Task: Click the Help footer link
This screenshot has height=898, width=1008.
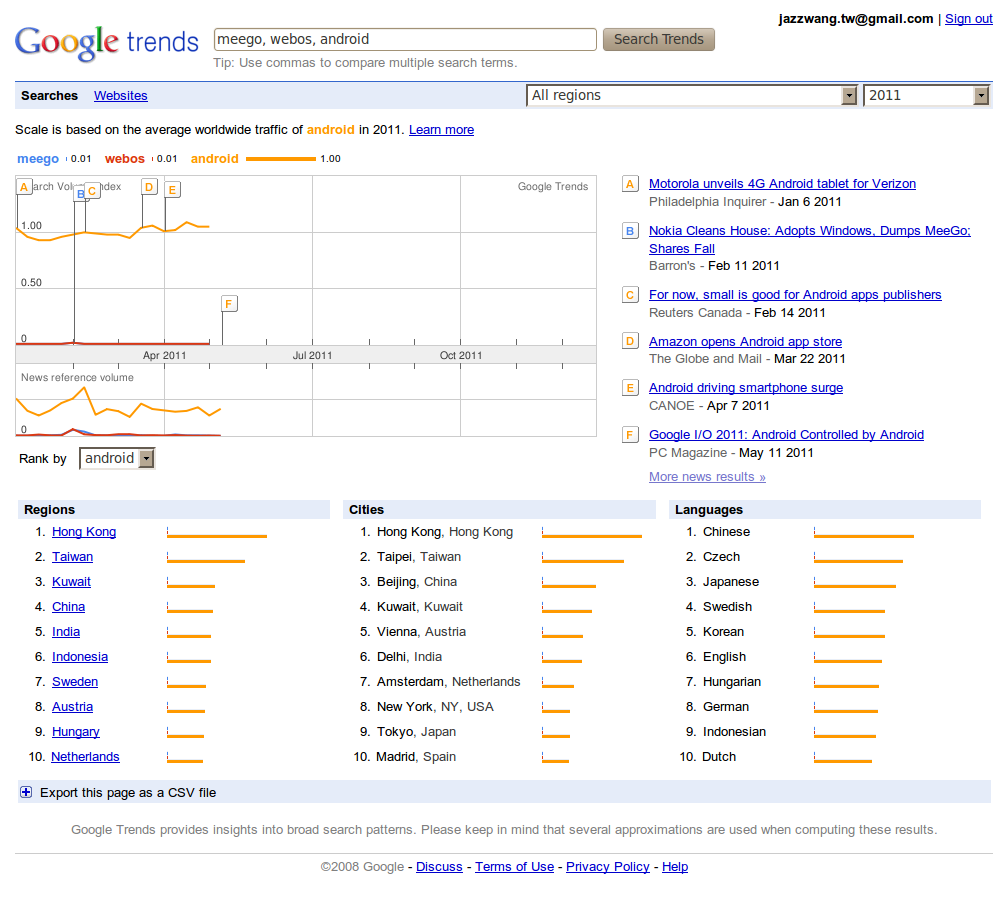Action: pos(675,867)
